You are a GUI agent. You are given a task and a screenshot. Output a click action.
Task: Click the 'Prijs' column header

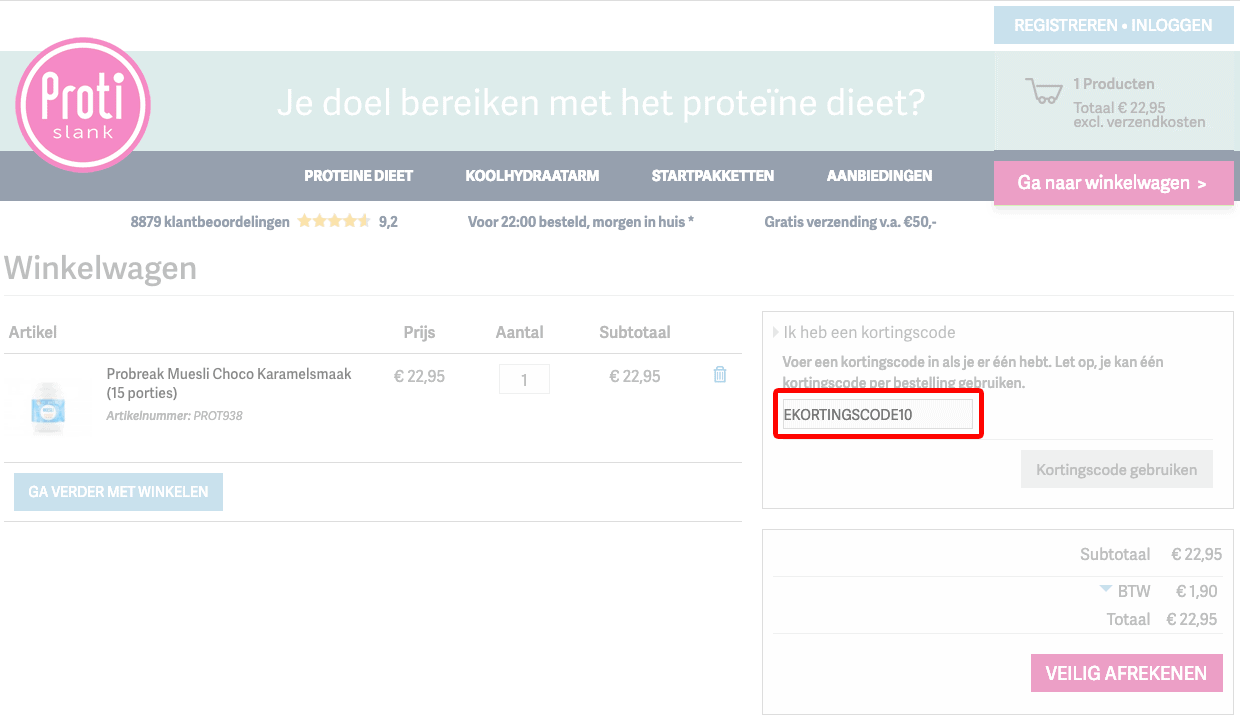tap(419, 332)
